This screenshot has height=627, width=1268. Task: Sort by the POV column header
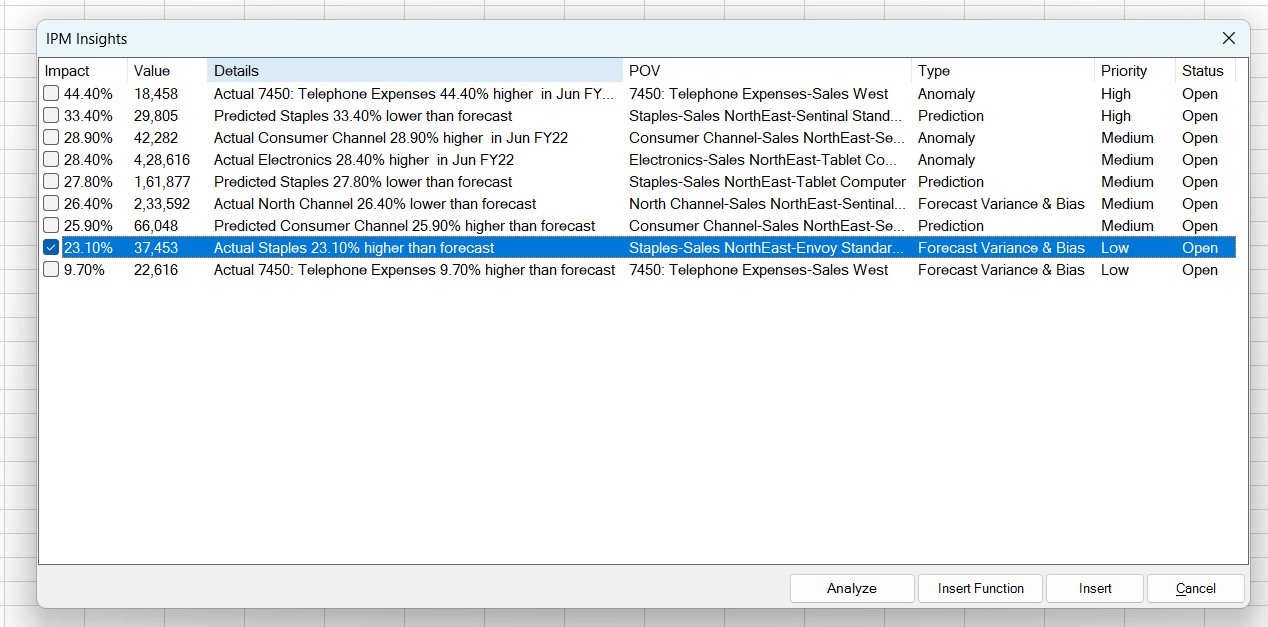pos(767,71)
